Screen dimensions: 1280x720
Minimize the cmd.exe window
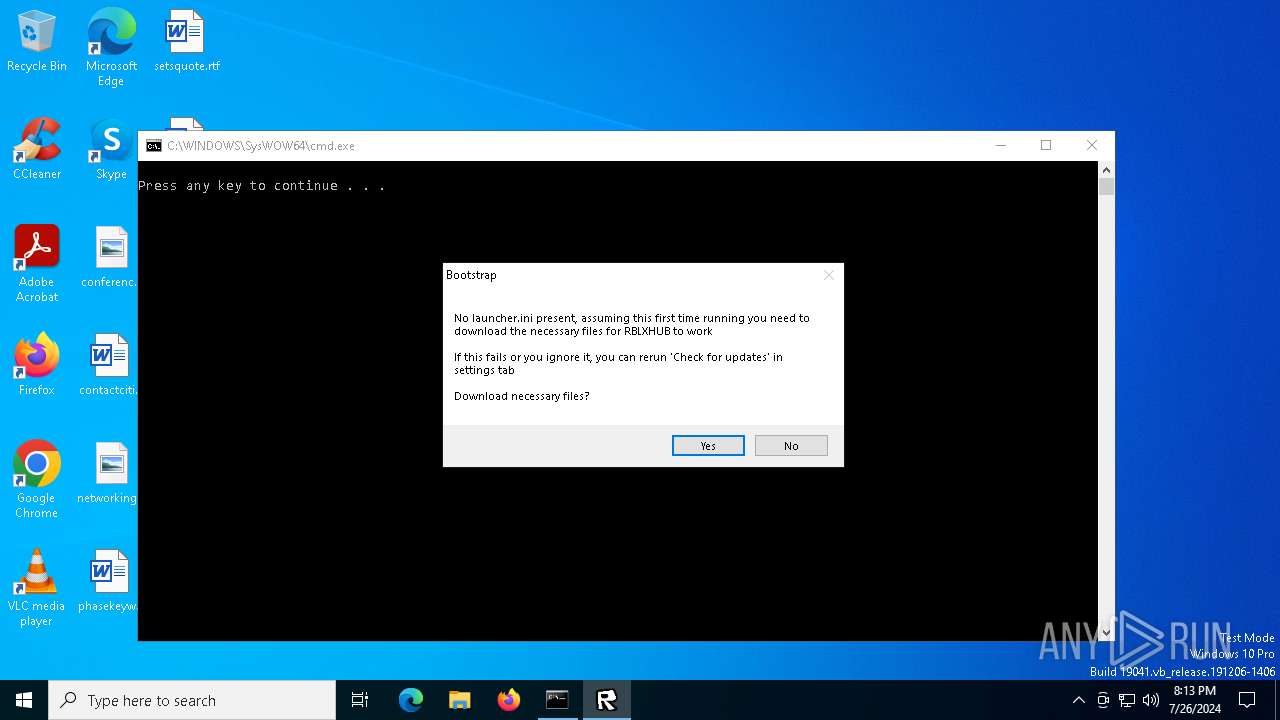pyautogui.click(x=1000, y=146)
